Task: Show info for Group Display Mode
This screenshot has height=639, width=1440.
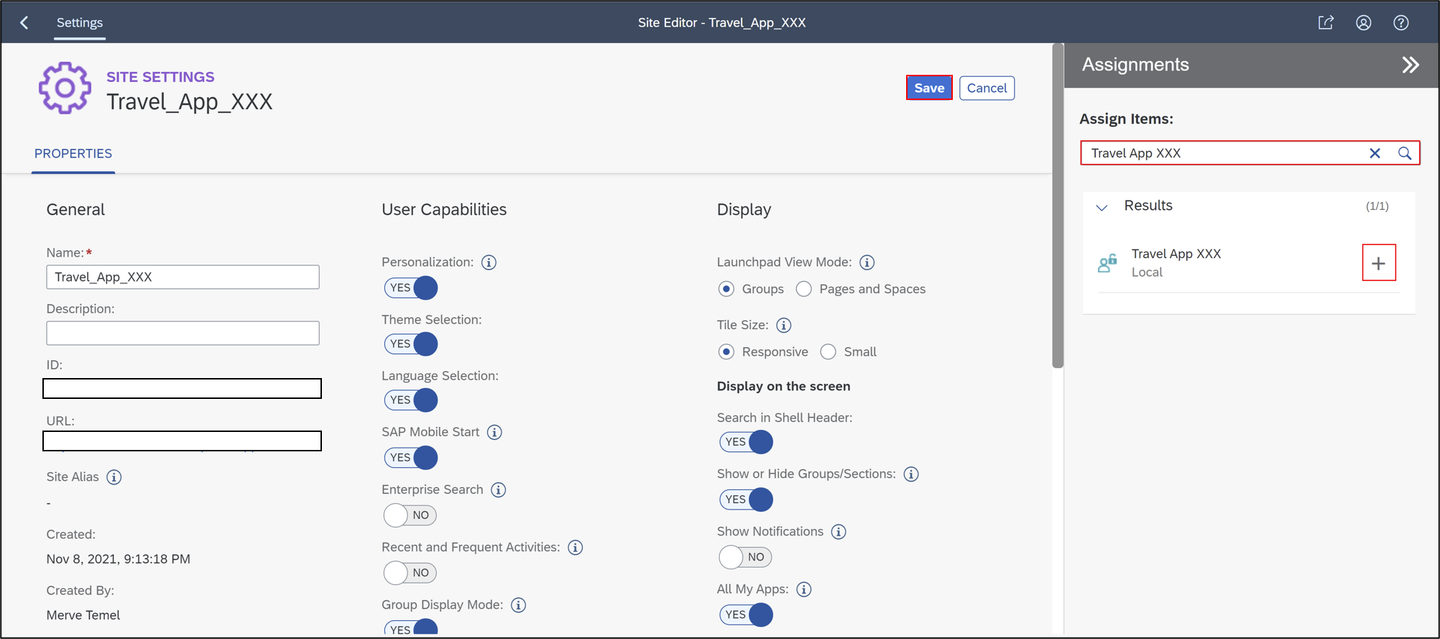Action: (519, 605)
